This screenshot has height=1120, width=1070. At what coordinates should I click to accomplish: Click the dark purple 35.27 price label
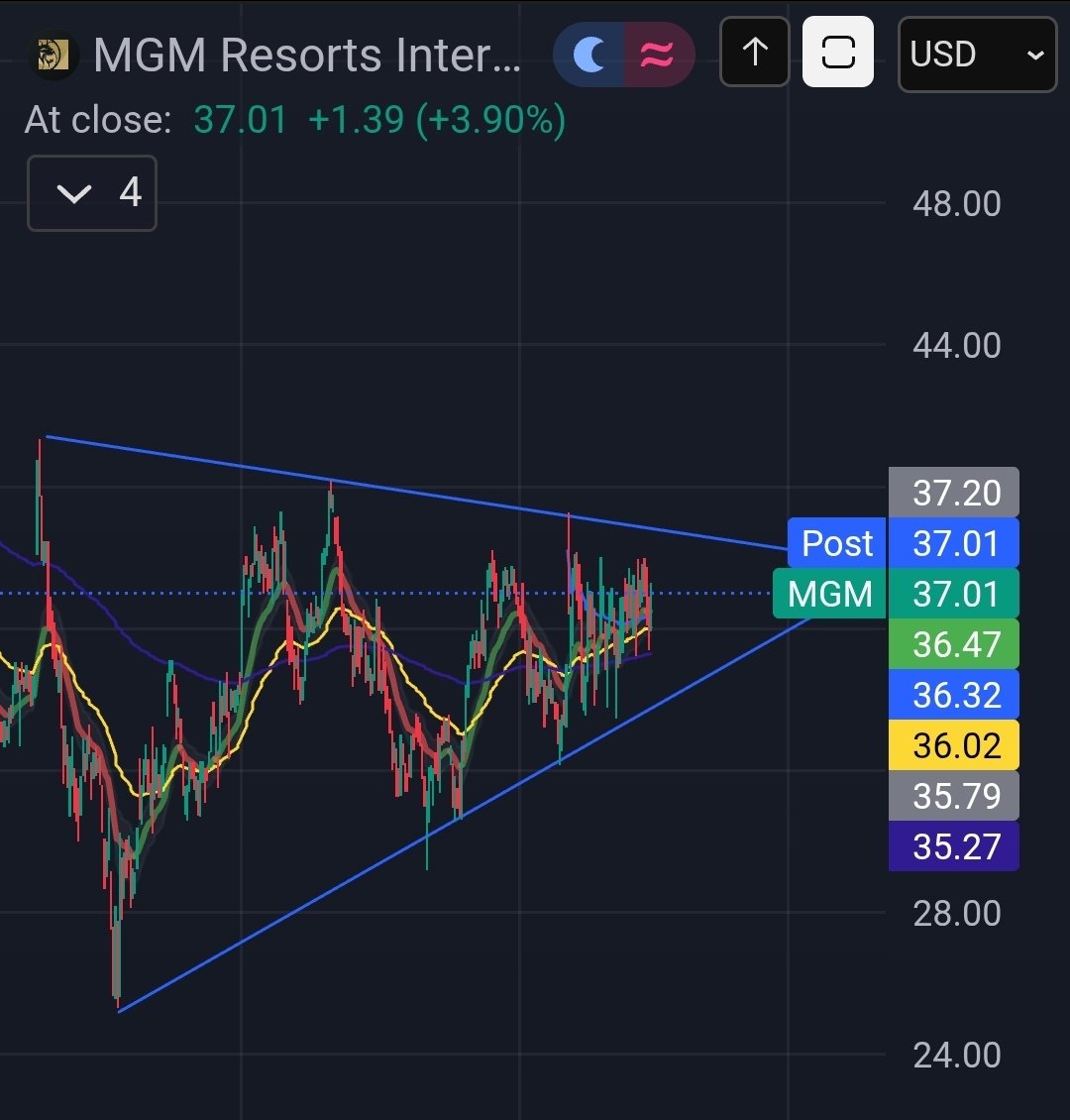(954, 846)
